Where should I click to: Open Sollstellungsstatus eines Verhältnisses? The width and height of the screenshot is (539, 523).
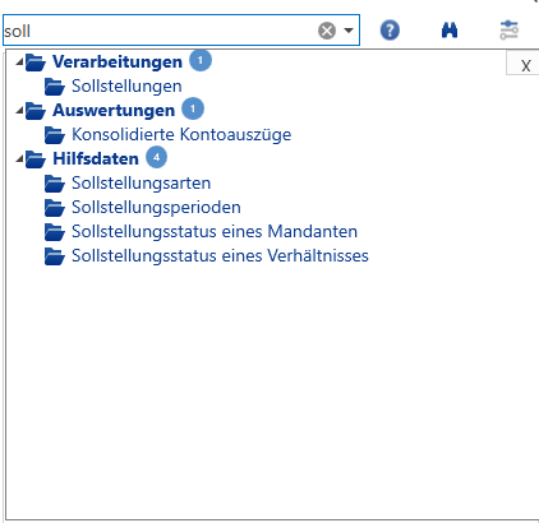220,256
